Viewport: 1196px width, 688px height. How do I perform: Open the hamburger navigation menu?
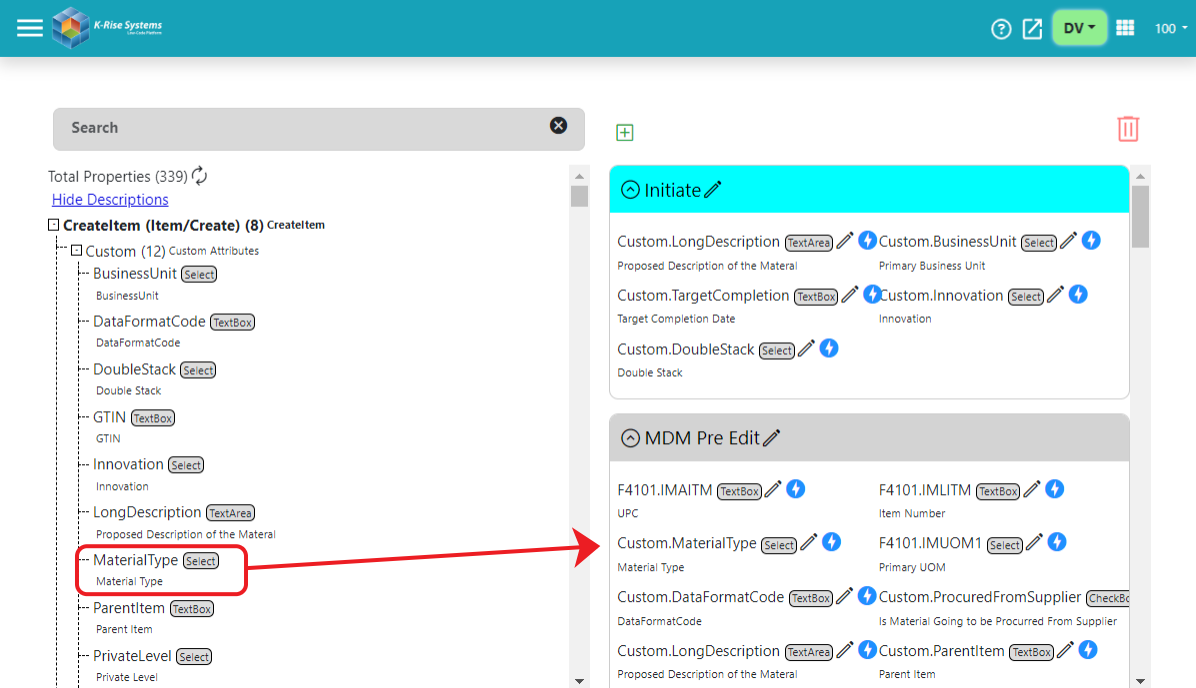(x=30, y=27)
